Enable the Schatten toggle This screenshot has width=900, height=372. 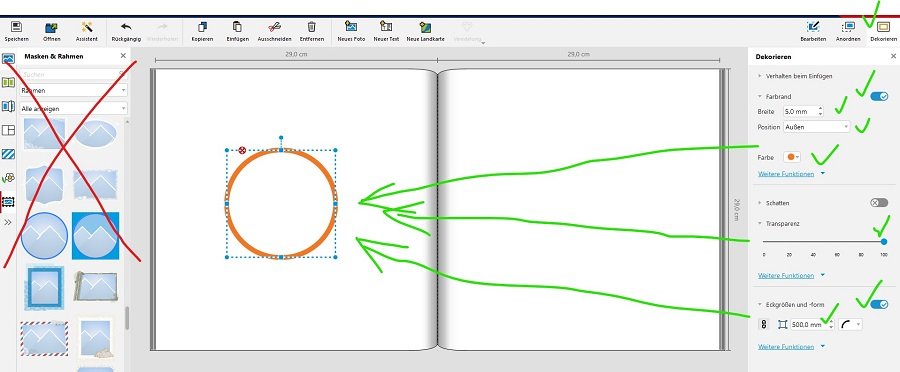point(879,203)
